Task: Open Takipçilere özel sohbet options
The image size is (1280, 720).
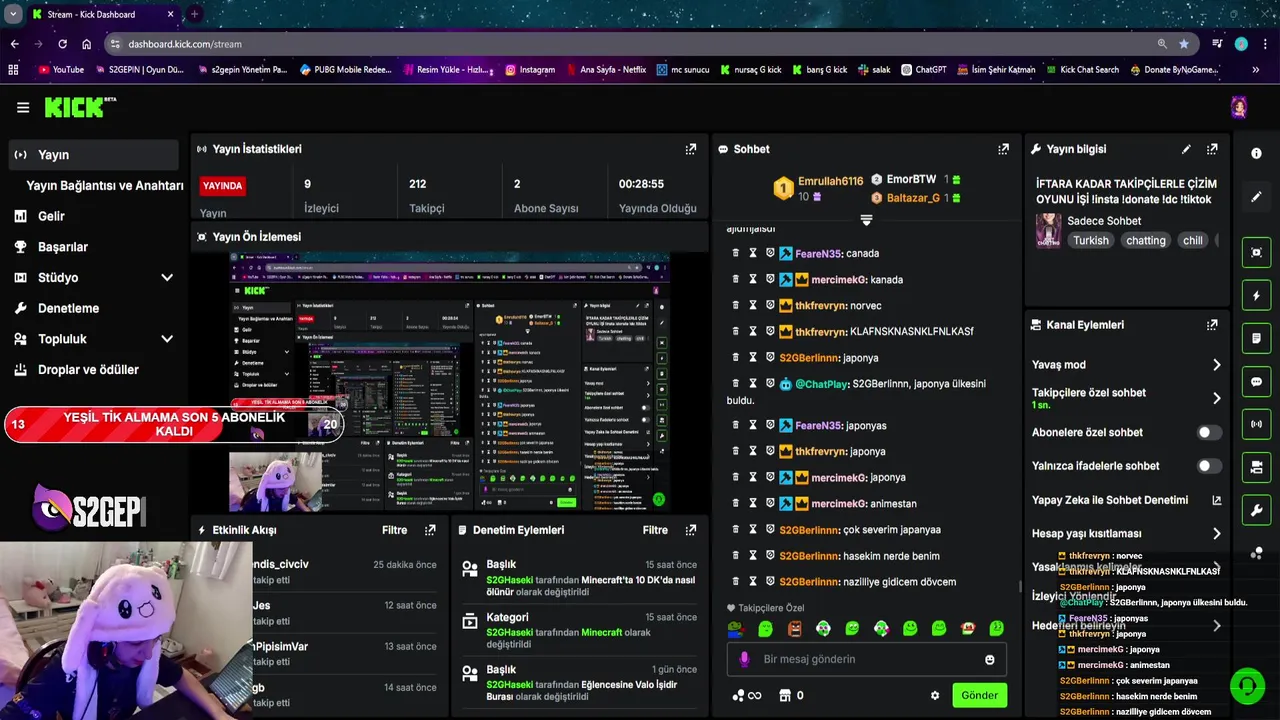Action: click(x=1127, y=398)
